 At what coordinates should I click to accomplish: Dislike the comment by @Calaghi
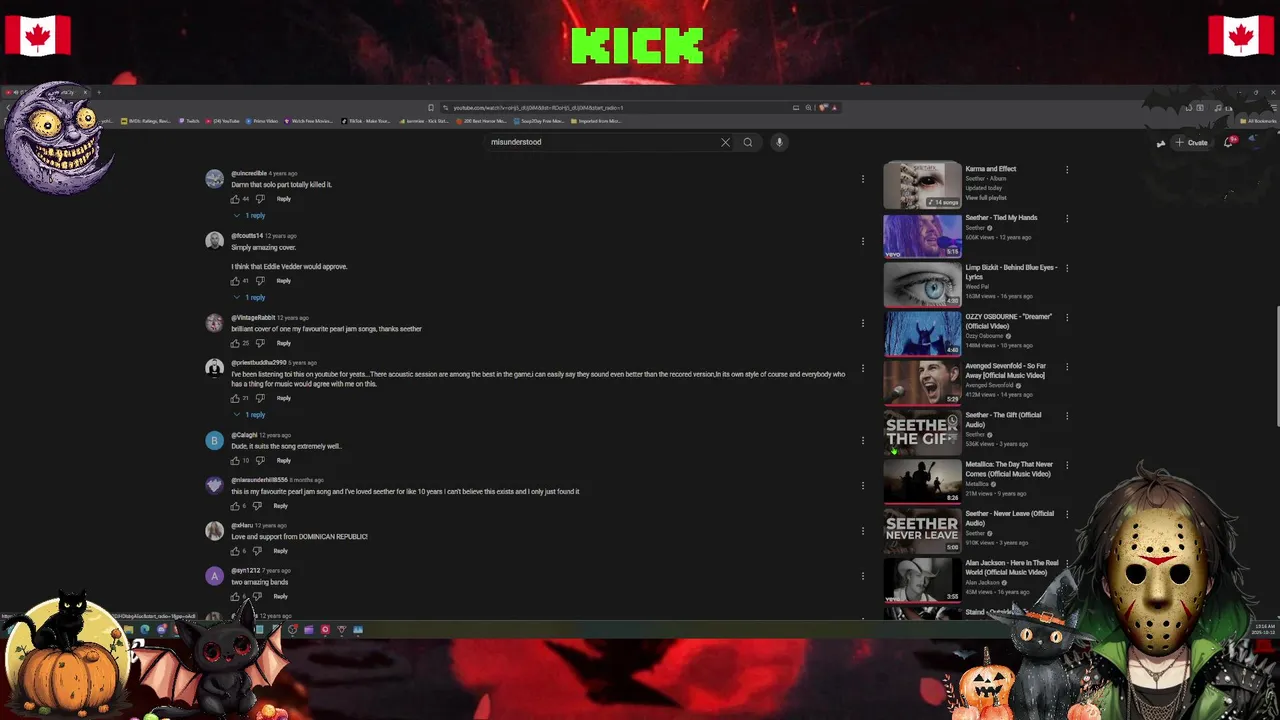tap(260, 460)
